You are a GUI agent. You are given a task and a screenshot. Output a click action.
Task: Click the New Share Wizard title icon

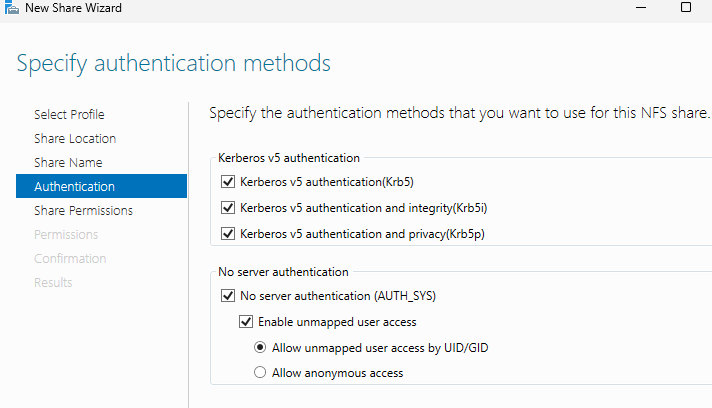(11, 7)
